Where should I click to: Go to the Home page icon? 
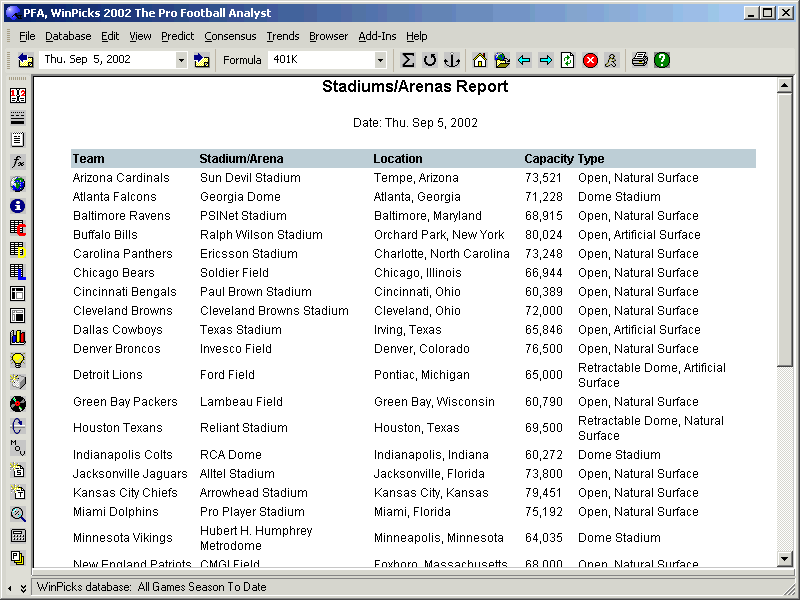[x=480, y=60]
